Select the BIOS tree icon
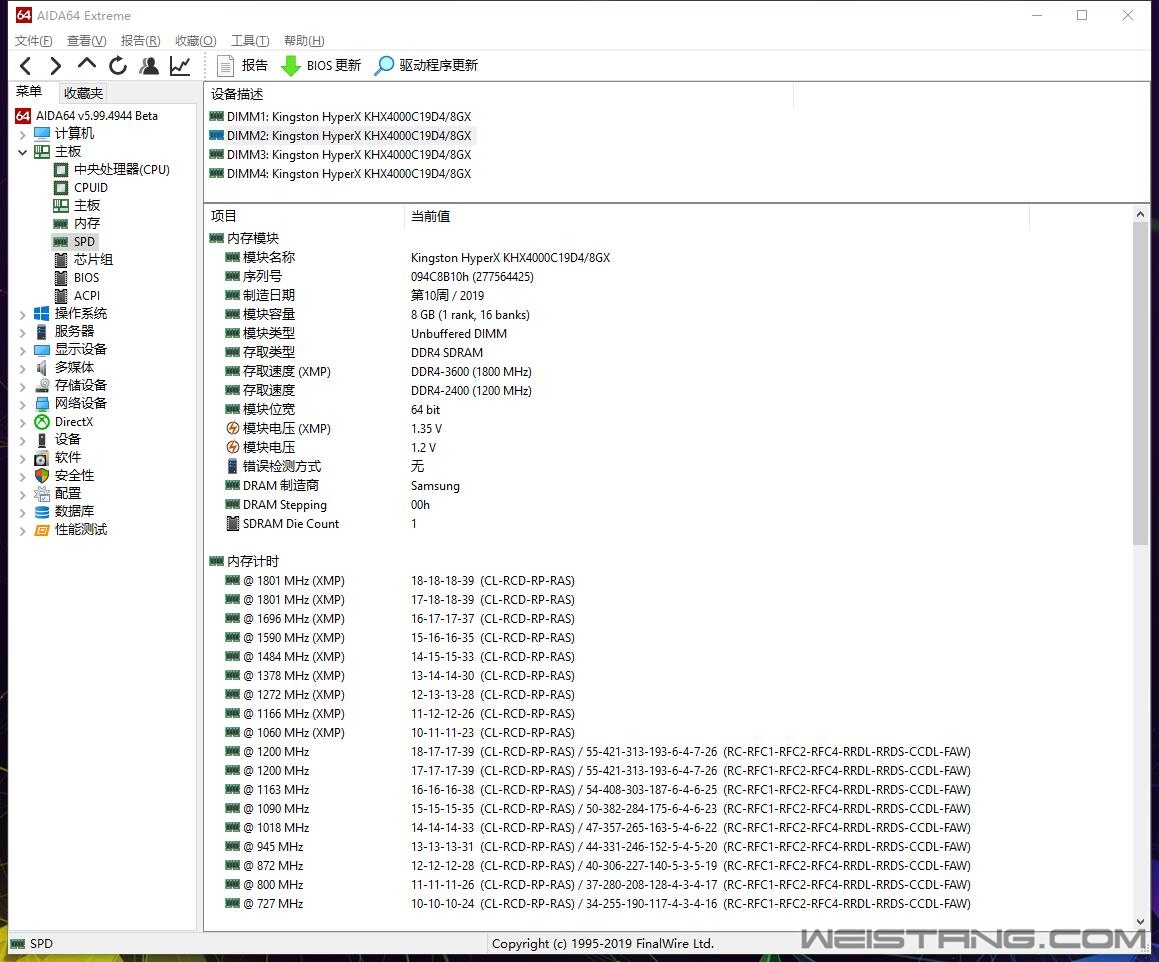1159x962 pixels. coord(61,278)
